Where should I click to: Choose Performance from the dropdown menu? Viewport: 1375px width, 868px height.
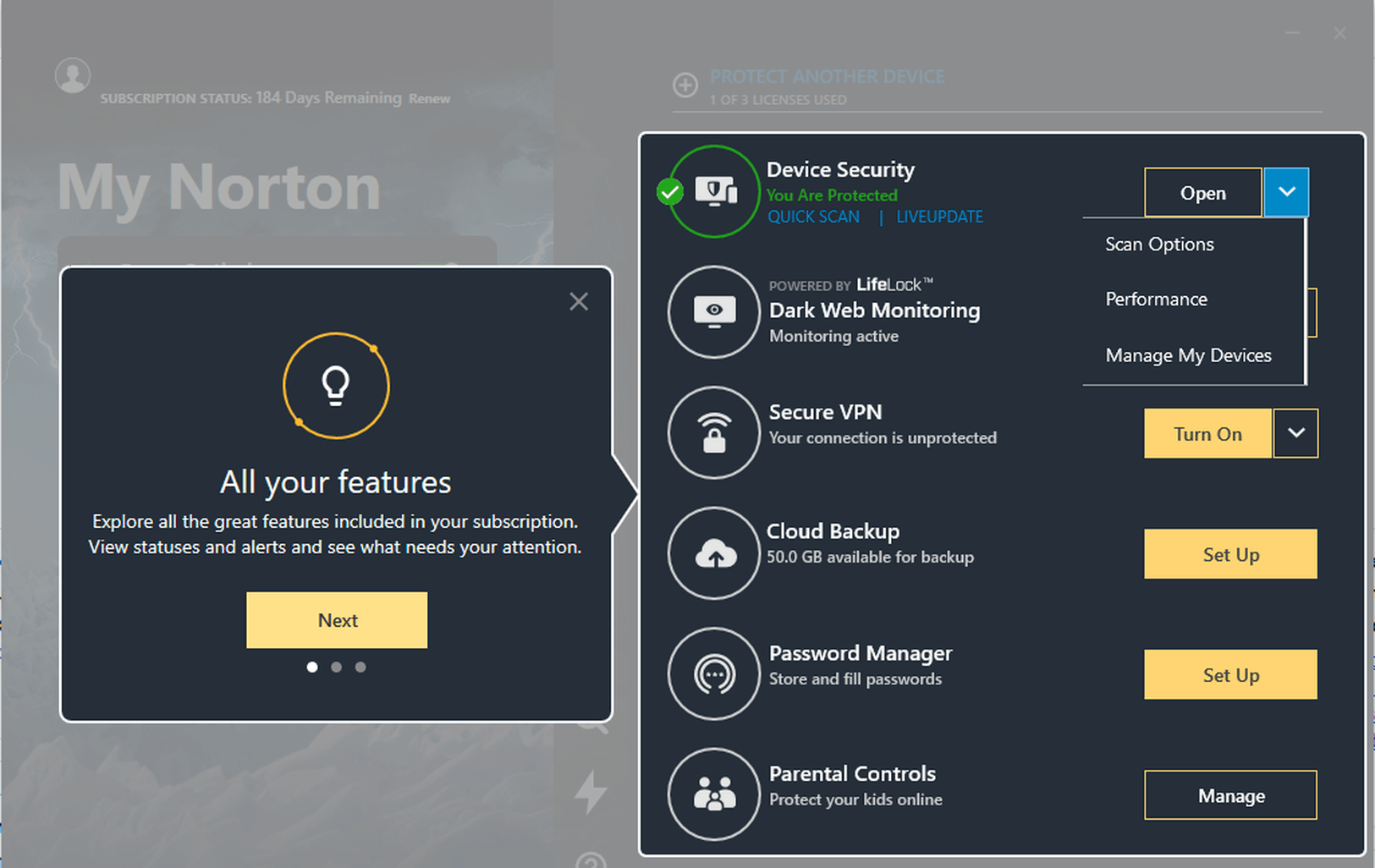click(1156, 299)
